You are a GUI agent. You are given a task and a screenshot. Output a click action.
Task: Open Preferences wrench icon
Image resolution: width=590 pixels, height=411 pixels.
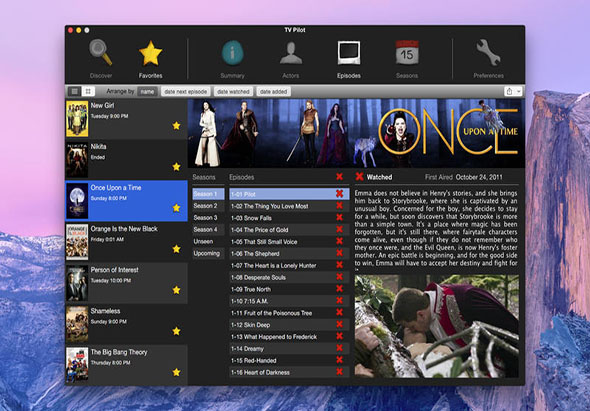tap(488, 52)
